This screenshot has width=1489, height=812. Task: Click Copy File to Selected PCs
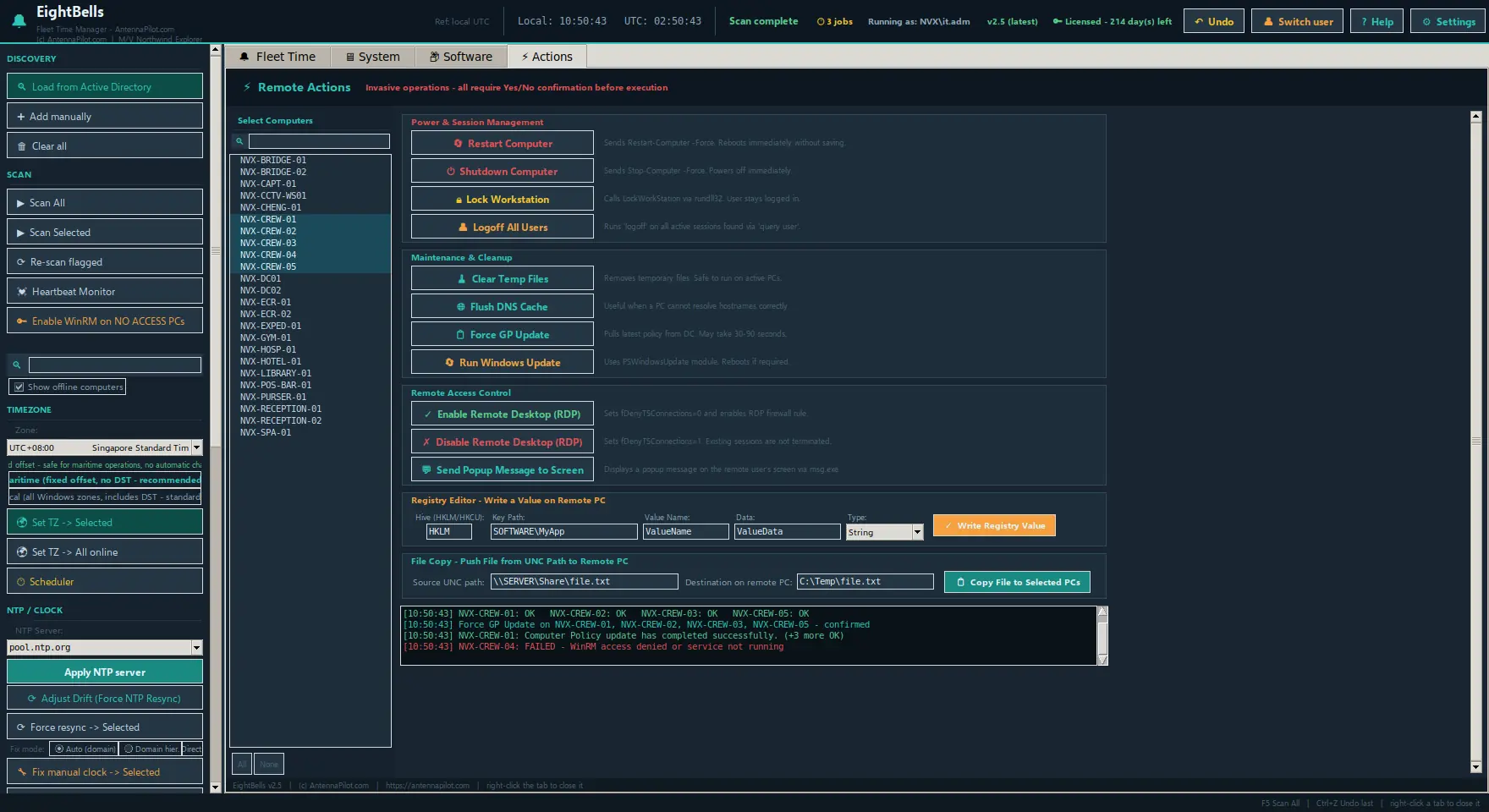(1017, 582)
